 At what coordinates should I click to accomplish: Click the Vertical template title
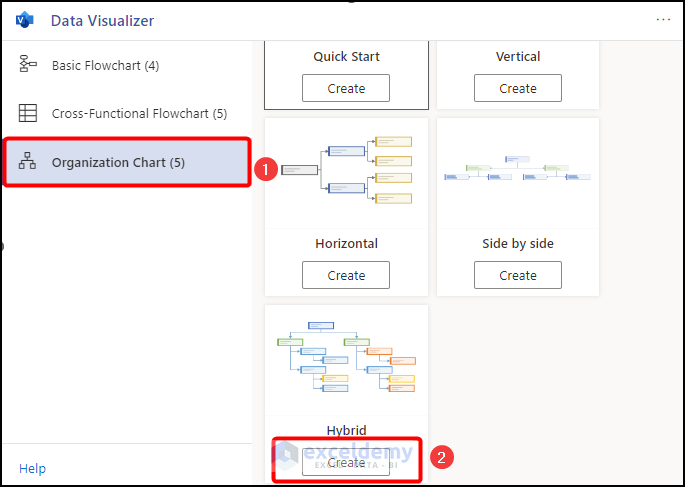click(x=517, y=57)
